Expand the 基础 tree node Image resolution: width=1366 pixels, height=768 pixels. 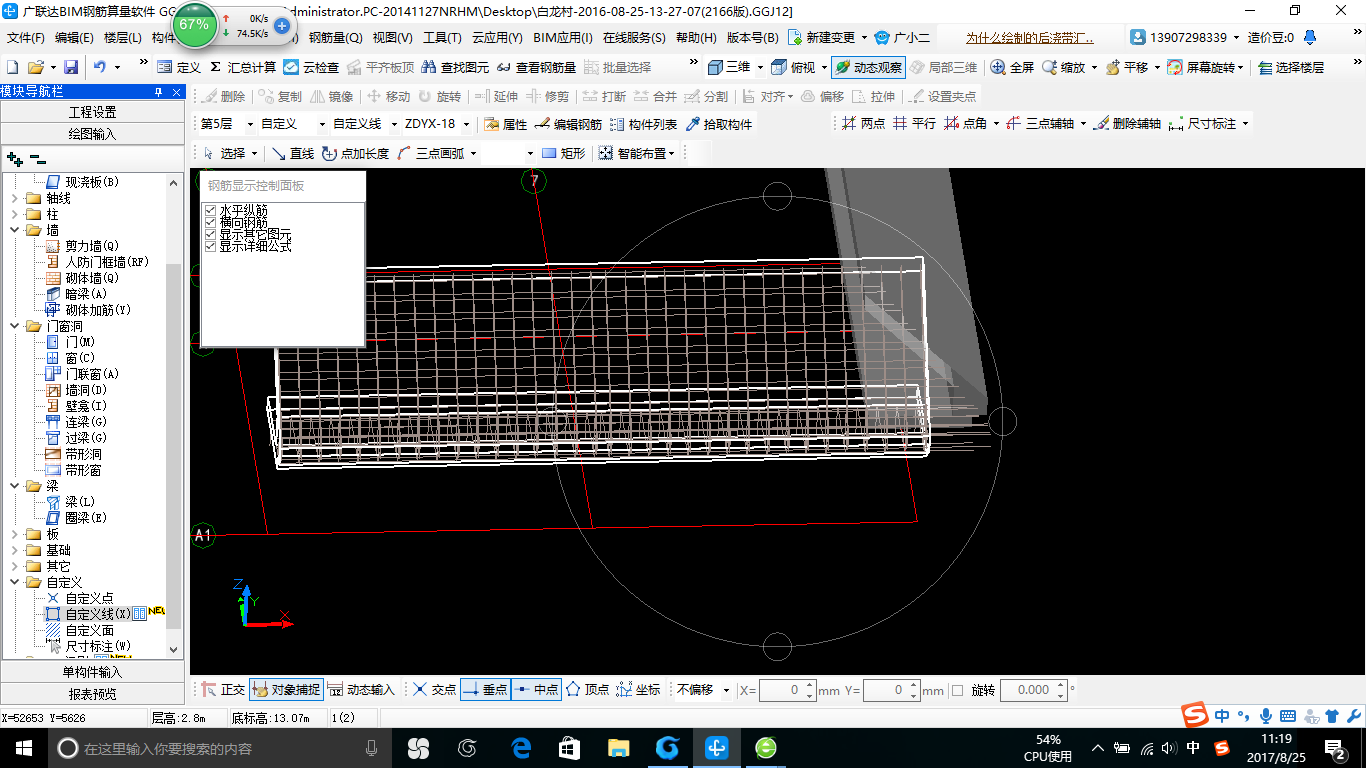click(14, 550)
